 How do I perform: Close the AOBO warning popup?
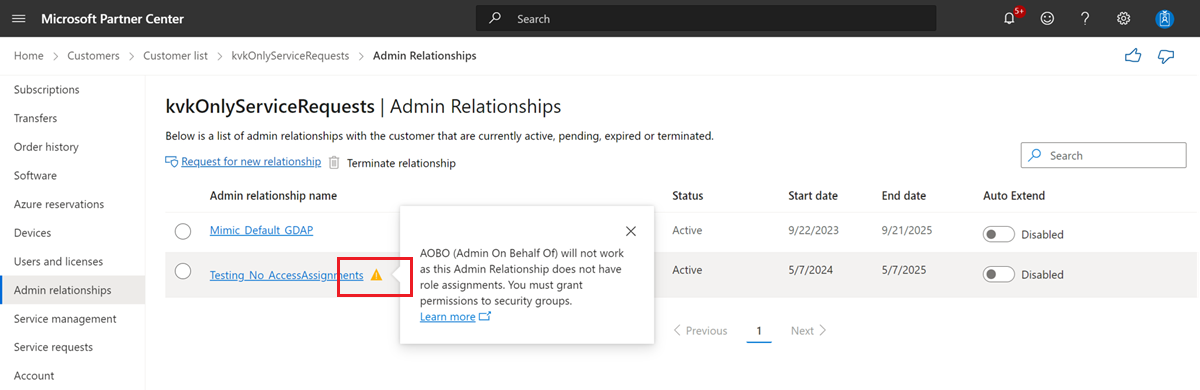(x=630, y=231)
